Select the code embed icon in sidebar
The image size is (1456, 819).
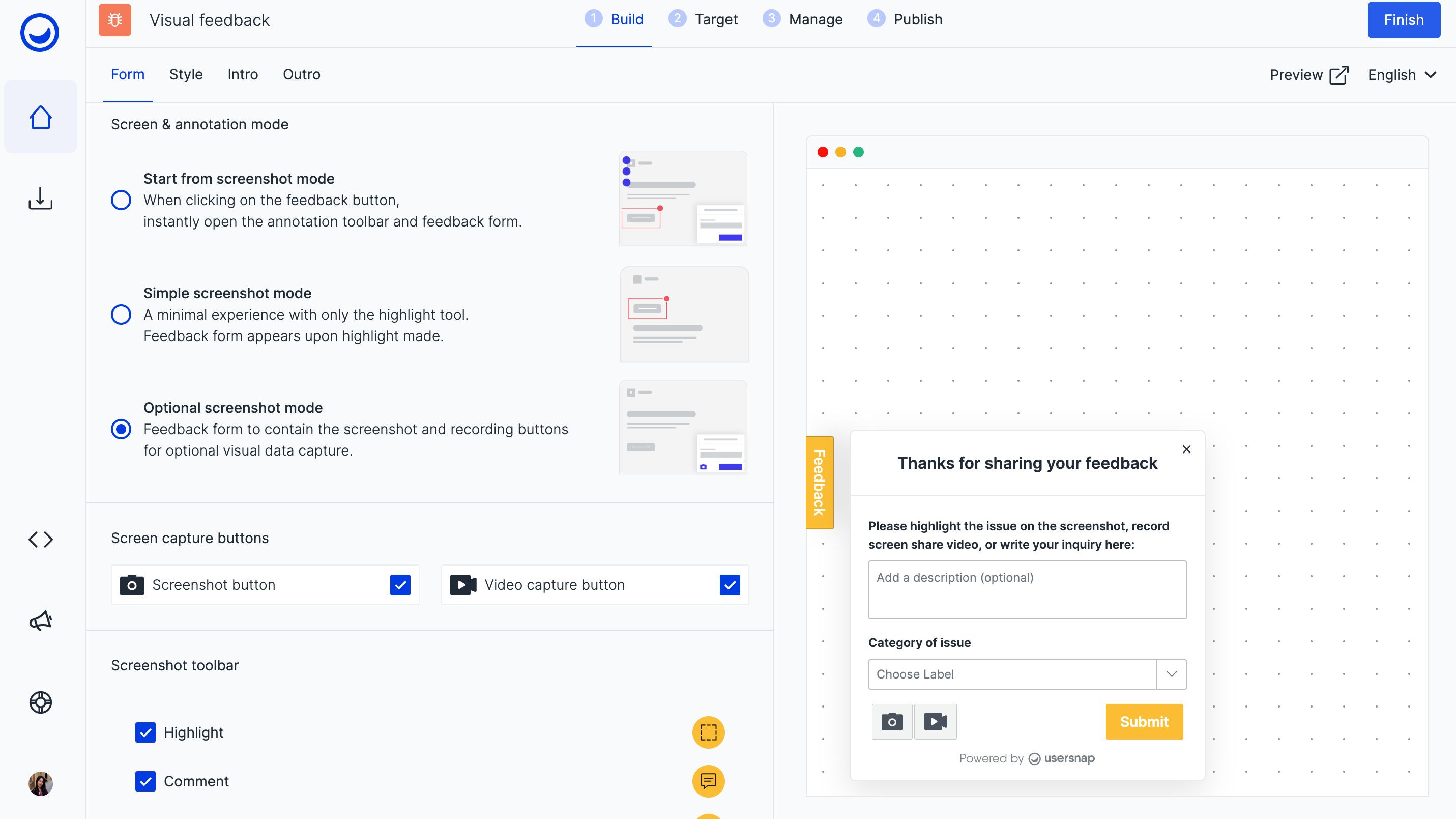[40, 539]
